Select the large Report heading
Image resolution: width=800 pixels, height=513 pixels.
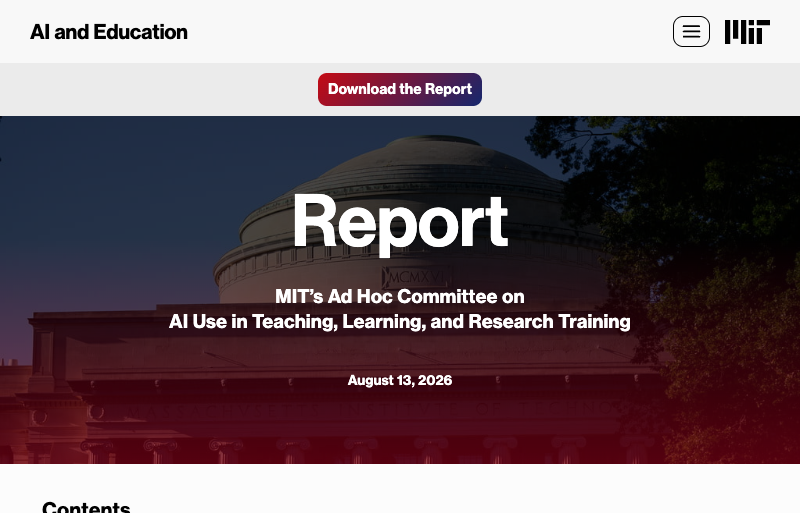point(400,224)
